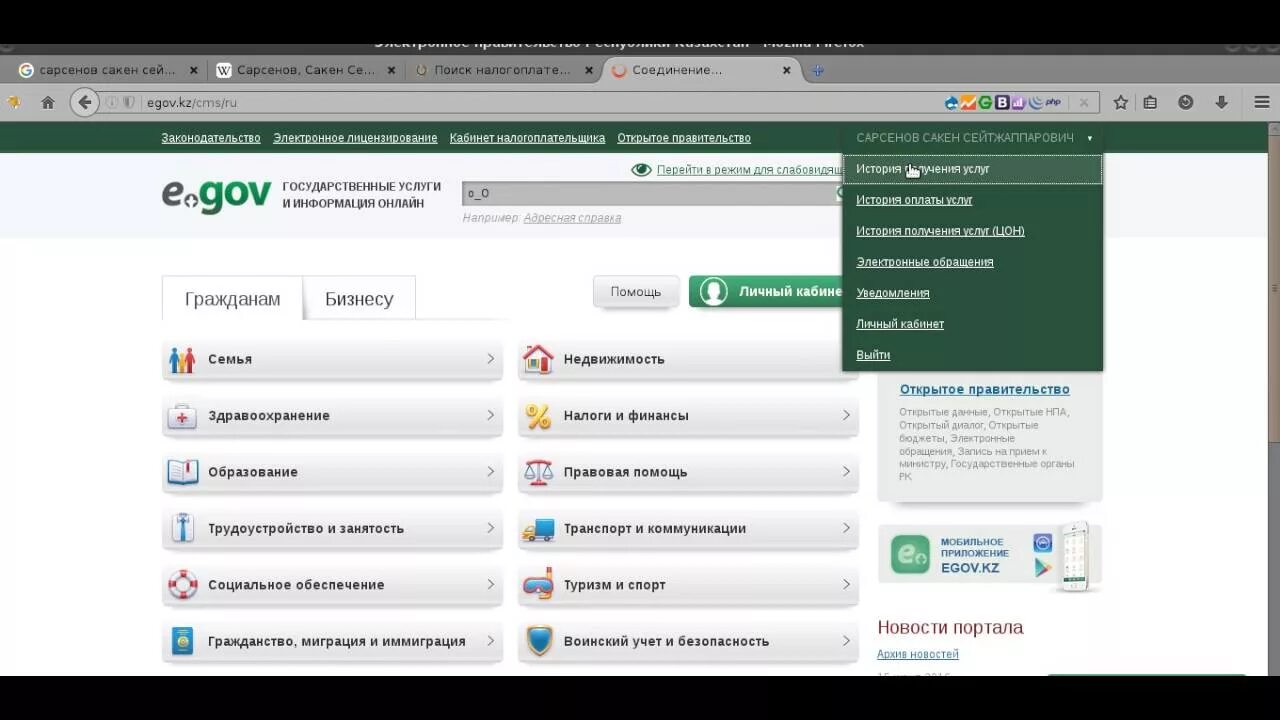Click the Недвижимость house icon
1280x720 pixels.
tap(538, 359)
